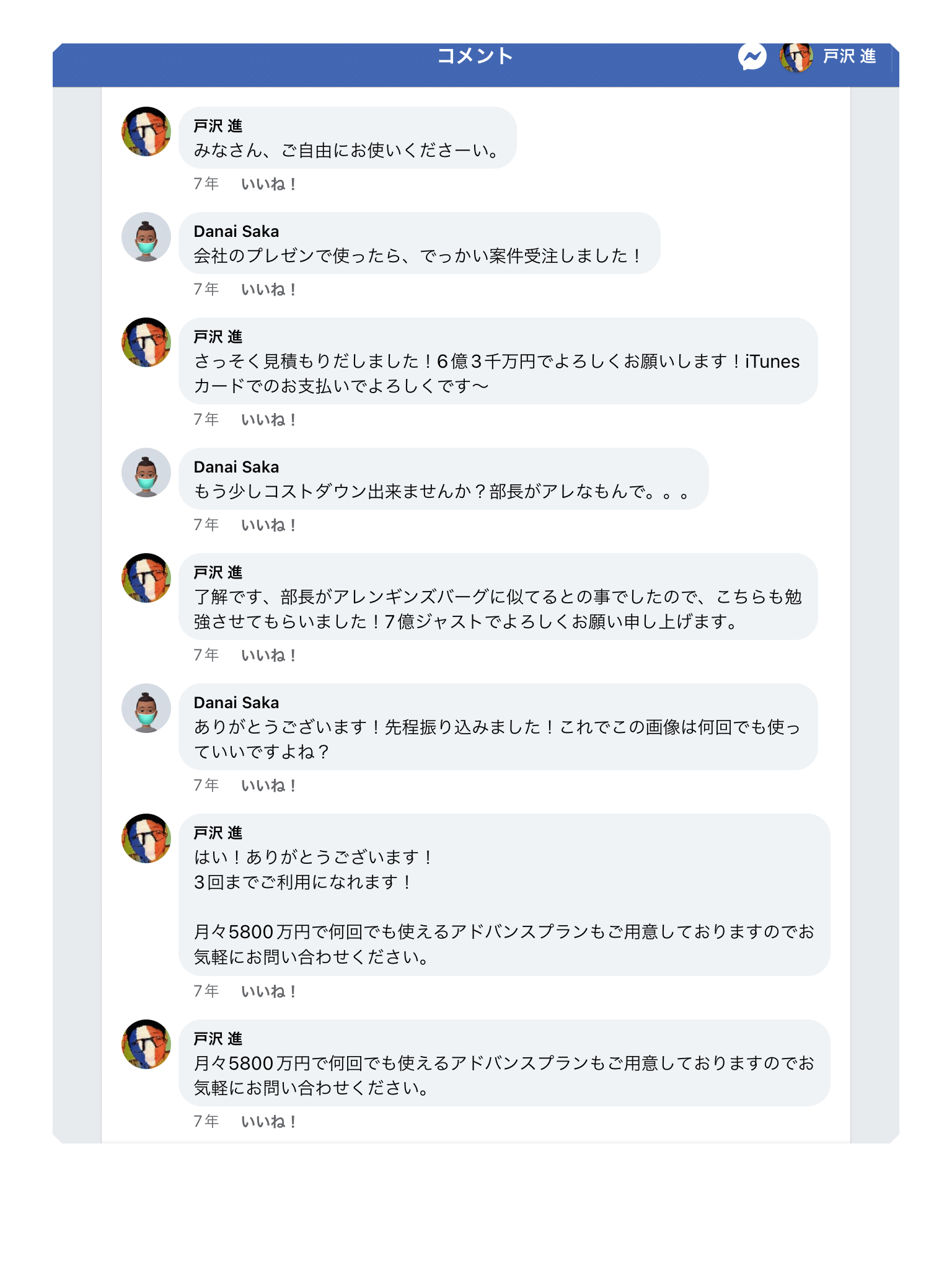The width and height of the screenshot is (952, 1270).
Task: Click 戸沢 進's avatar beside the ご自由にお使いください comment
Action: coord(146,131)
